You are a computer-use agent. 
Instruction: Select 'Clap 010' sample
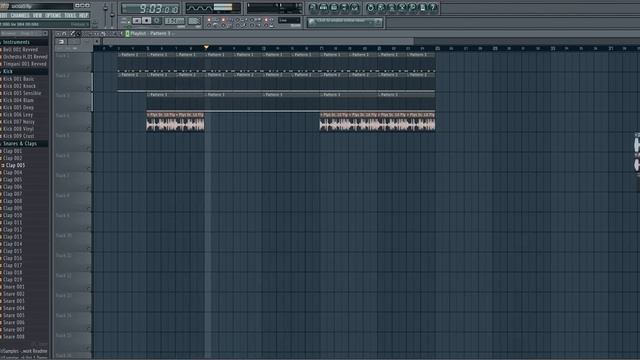(x=13, y=216)
